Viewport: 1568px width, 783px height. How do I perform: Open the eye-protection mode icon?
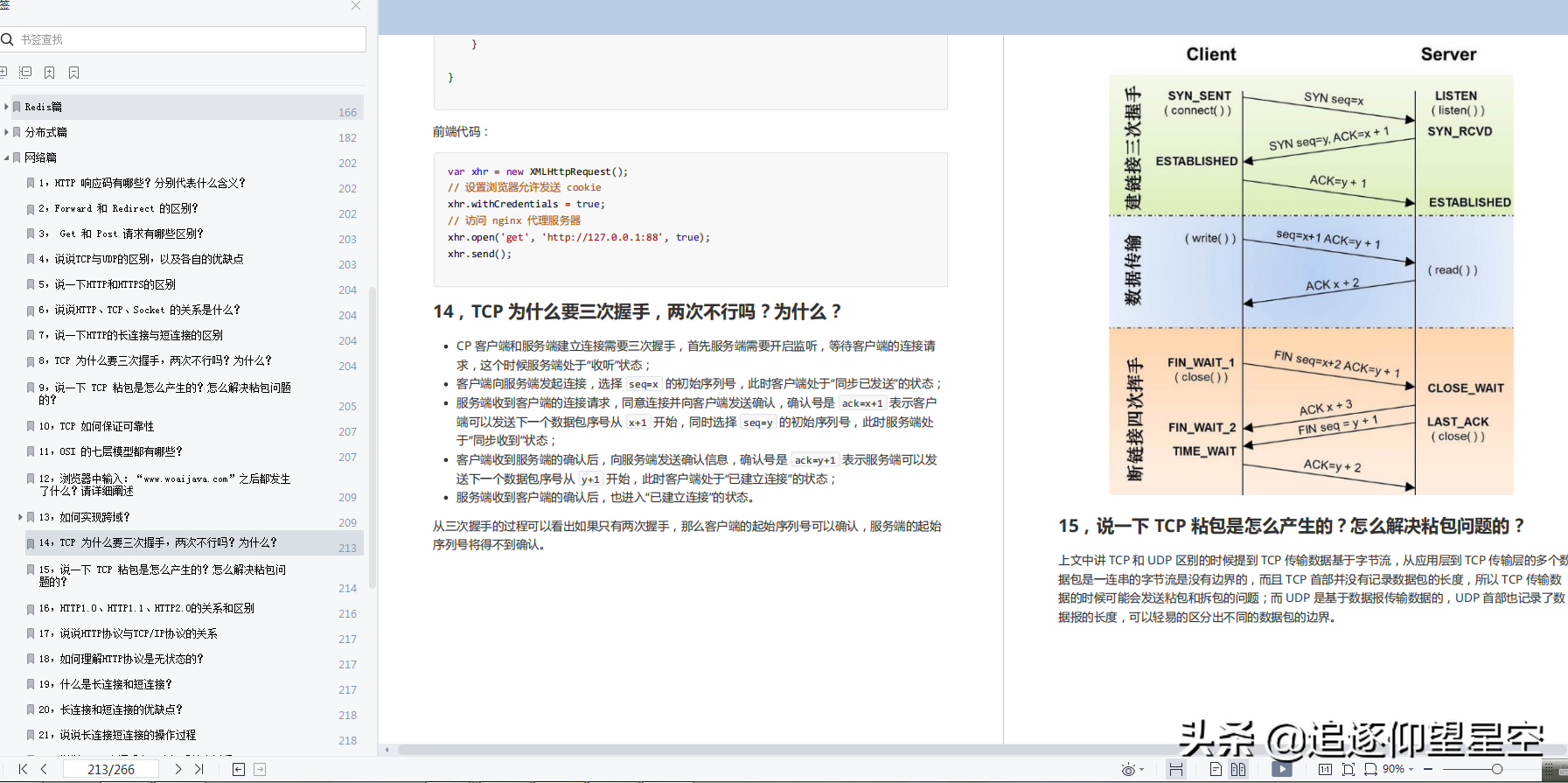(1128, 770)
